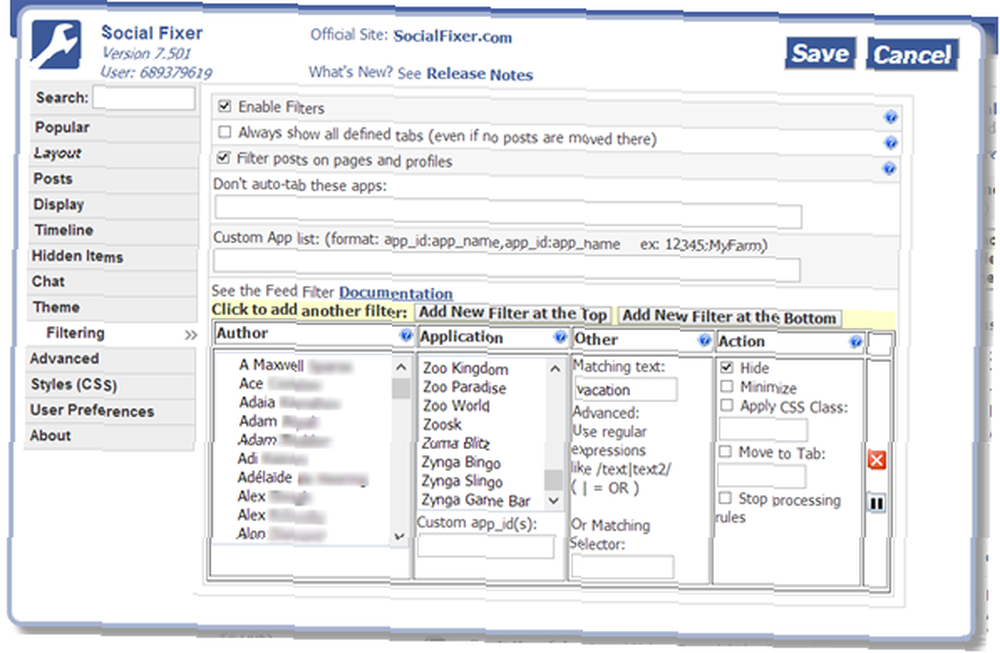
Task: Open help icon in Action column header
Action: (856, 342)
